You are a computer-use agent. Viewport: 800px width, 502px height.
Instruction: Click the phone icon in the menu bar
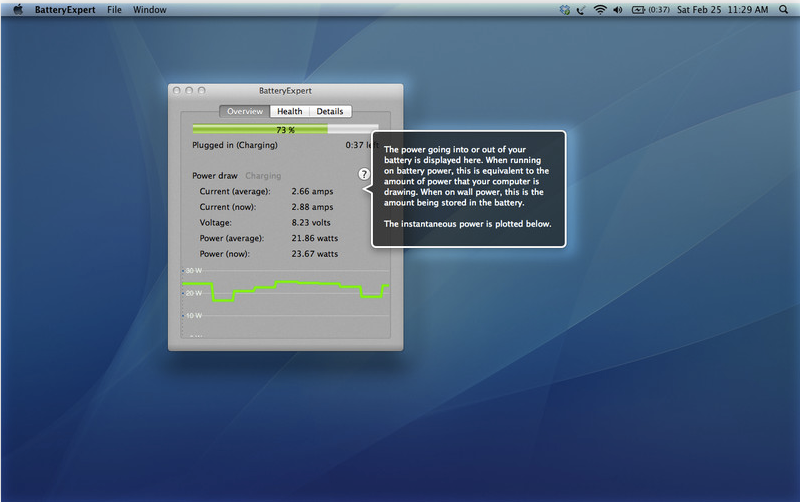click(x=581, y=10)
